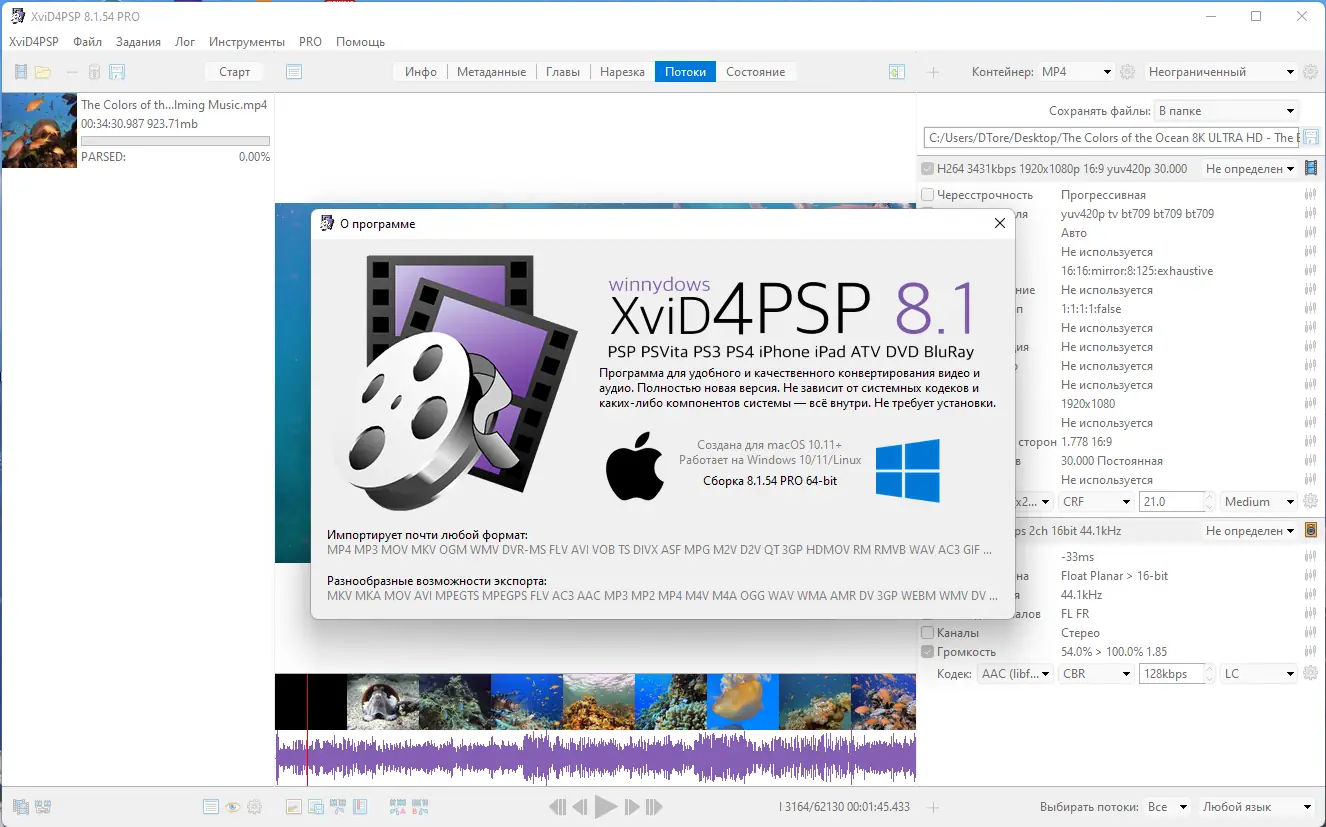The image size is (1326, 827).
Task: Click the purple audio waveform timeline
Action: (x=595, y=758)
